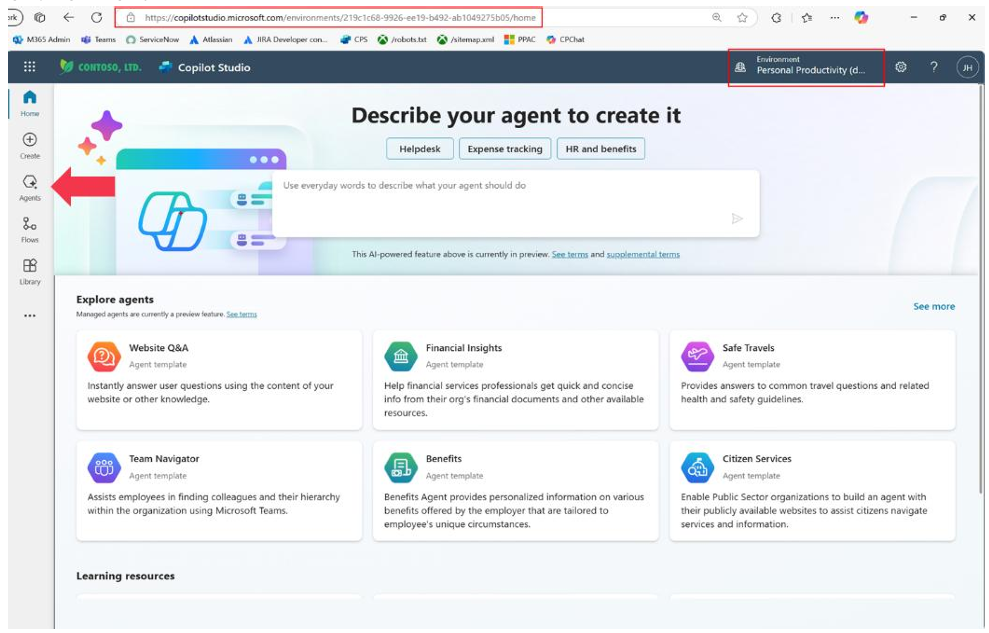Open the Citizen Services agent template
989x633 pixels.
[812, 491]
